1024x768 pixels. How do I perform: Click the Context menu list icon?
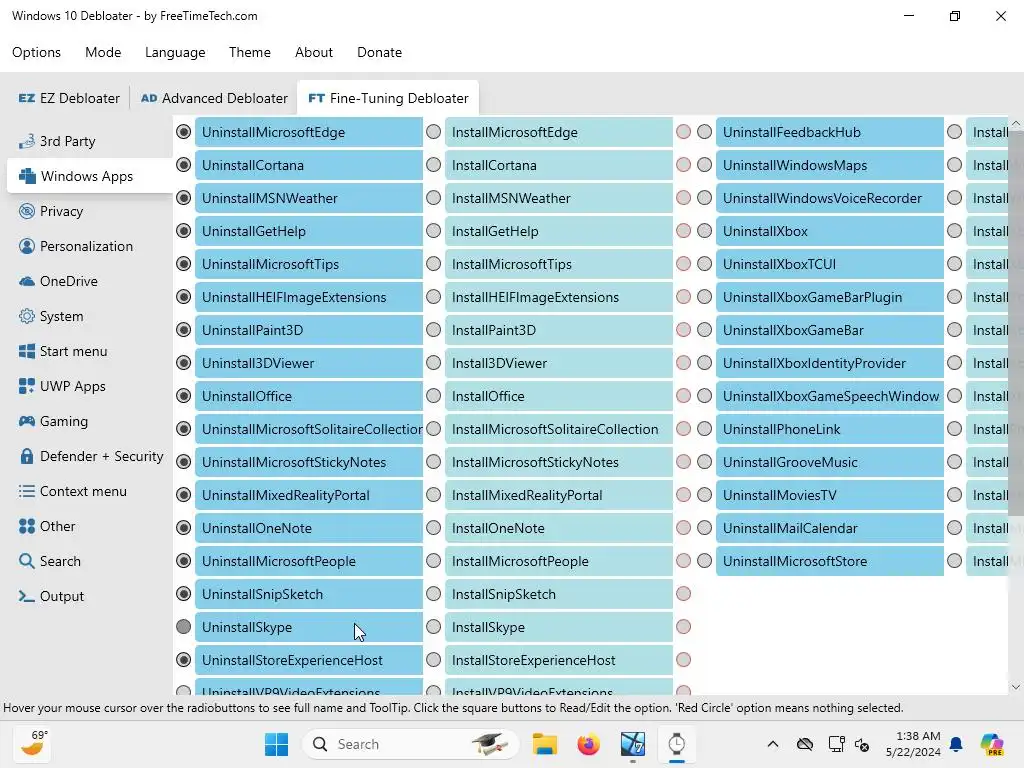(27, 491)
